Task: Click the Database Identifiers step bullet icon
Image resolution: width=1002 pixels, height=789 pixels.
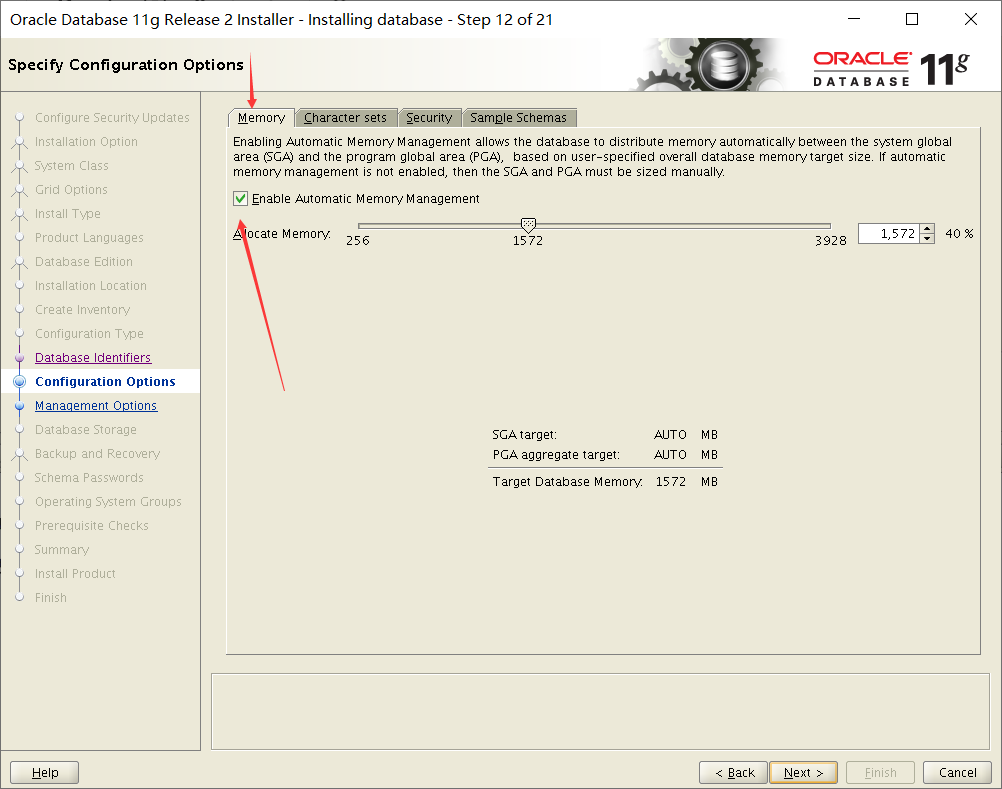Action: tap(20, 358)
